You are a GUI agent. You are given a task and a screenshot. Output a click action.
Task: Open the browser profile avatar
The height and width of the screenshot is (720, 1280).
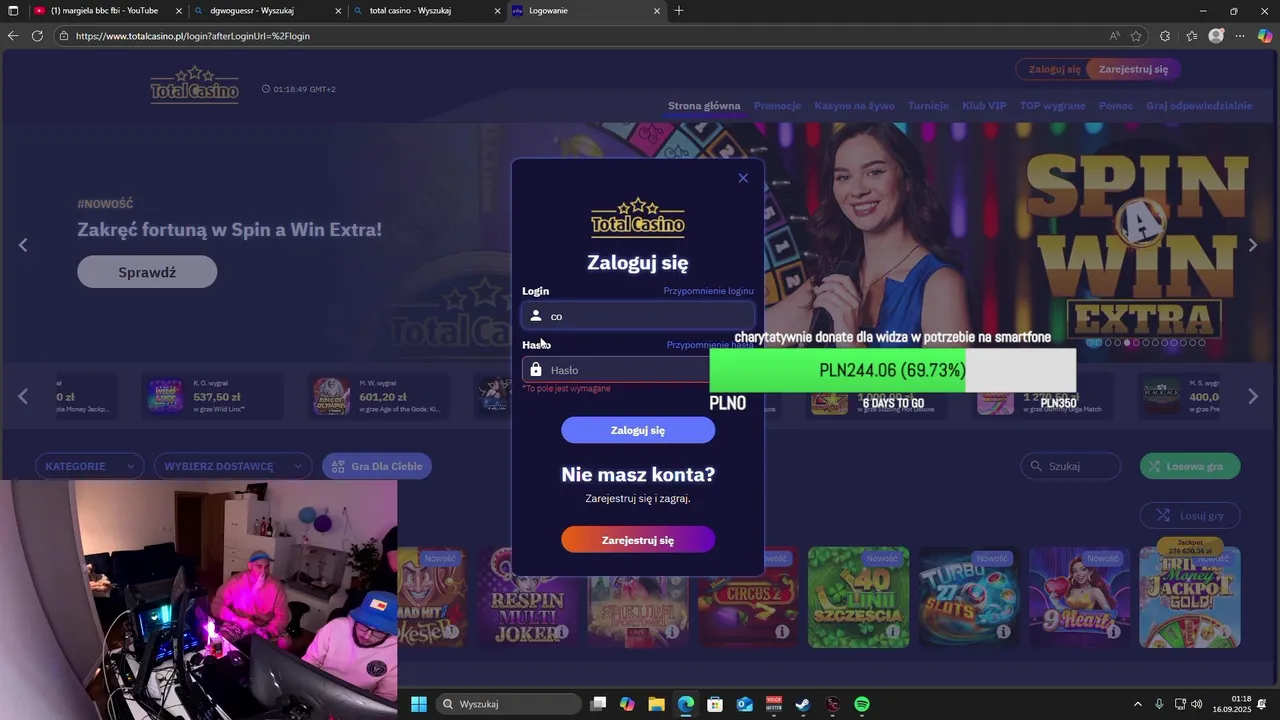[x=1216, y=36]
